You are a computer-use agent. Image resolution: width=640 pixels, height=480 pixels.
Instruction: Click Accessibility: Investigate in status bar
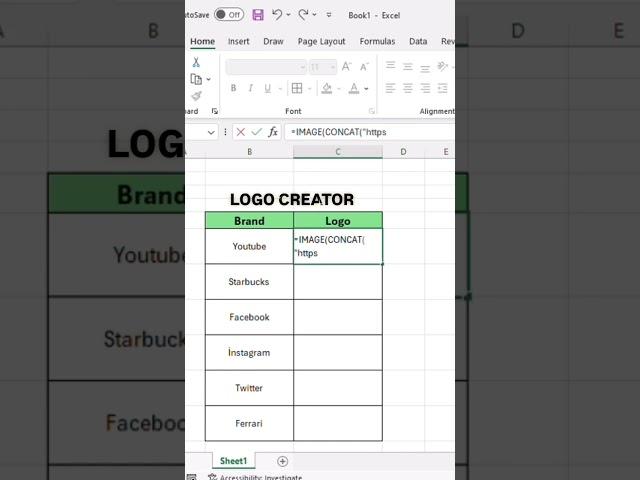pos(255,477)
